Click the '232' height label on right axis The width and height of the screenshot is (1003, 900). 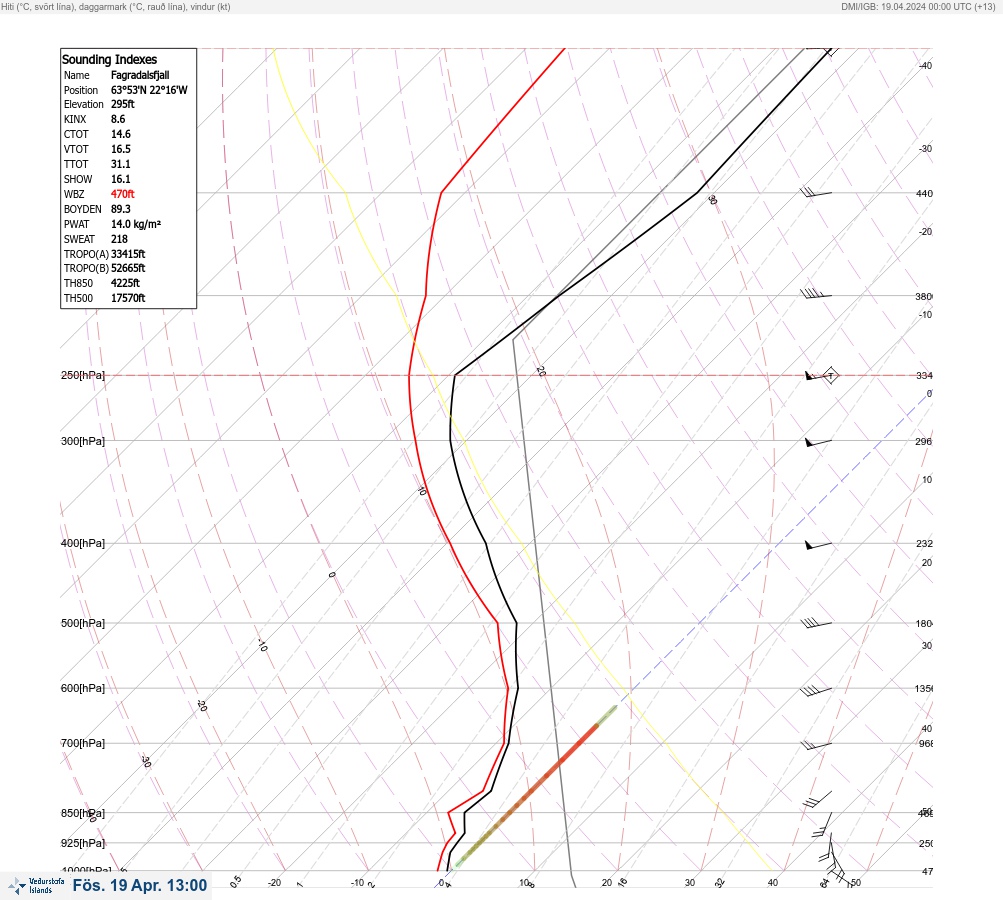coord(924,544)
